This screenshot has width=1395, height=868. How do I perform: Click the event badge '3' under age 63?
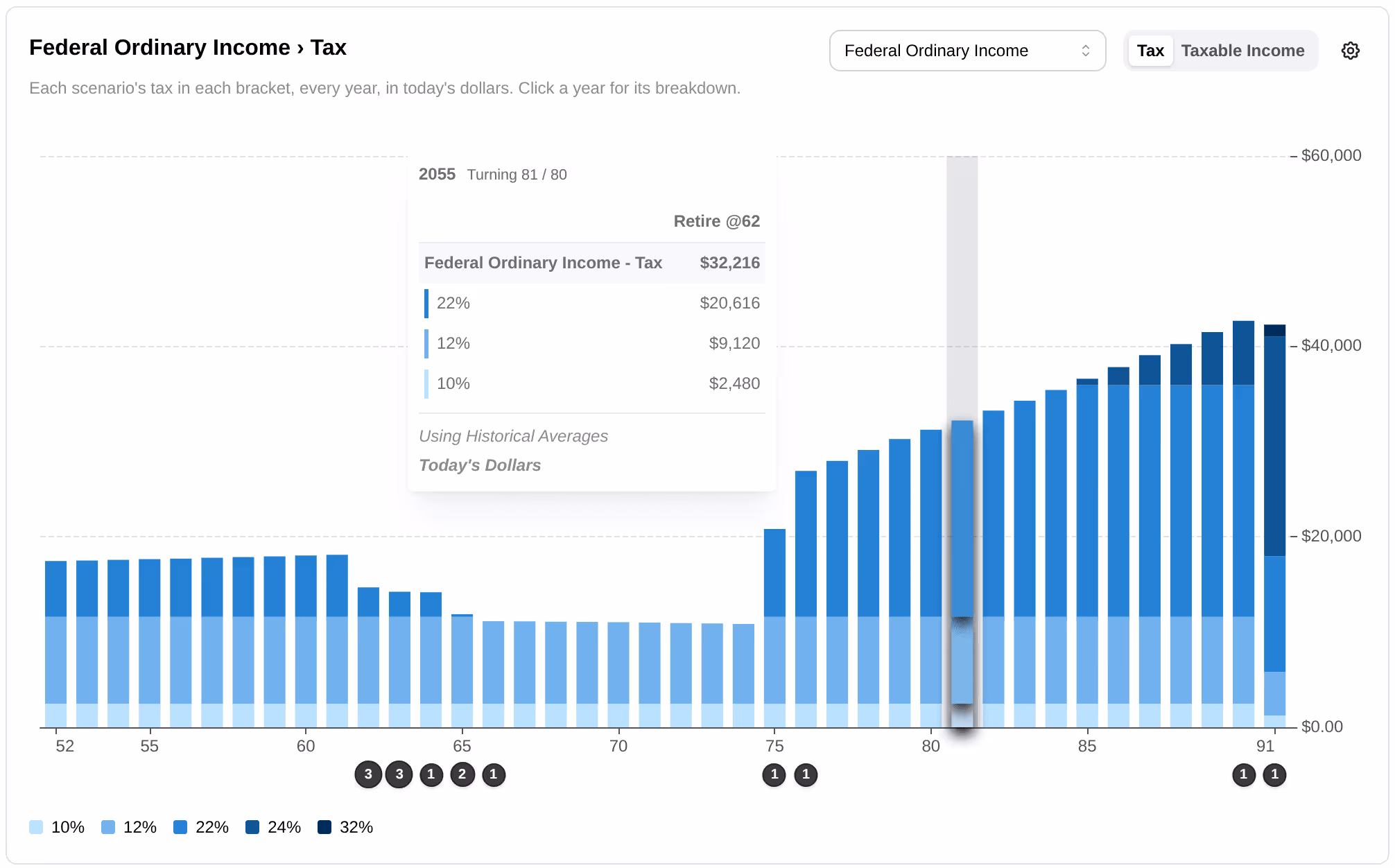point(399,774)
